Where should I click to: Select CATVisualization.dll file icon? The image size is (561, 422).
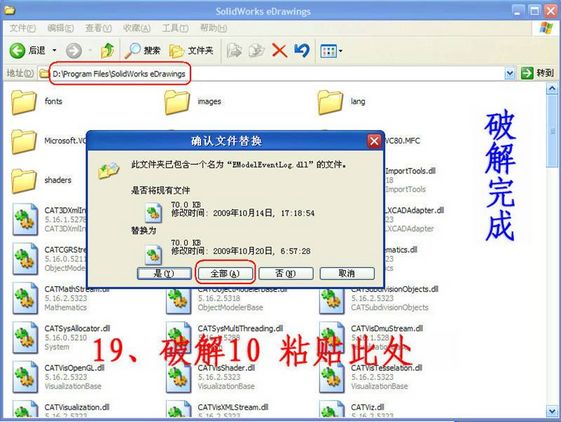point(25,409)
